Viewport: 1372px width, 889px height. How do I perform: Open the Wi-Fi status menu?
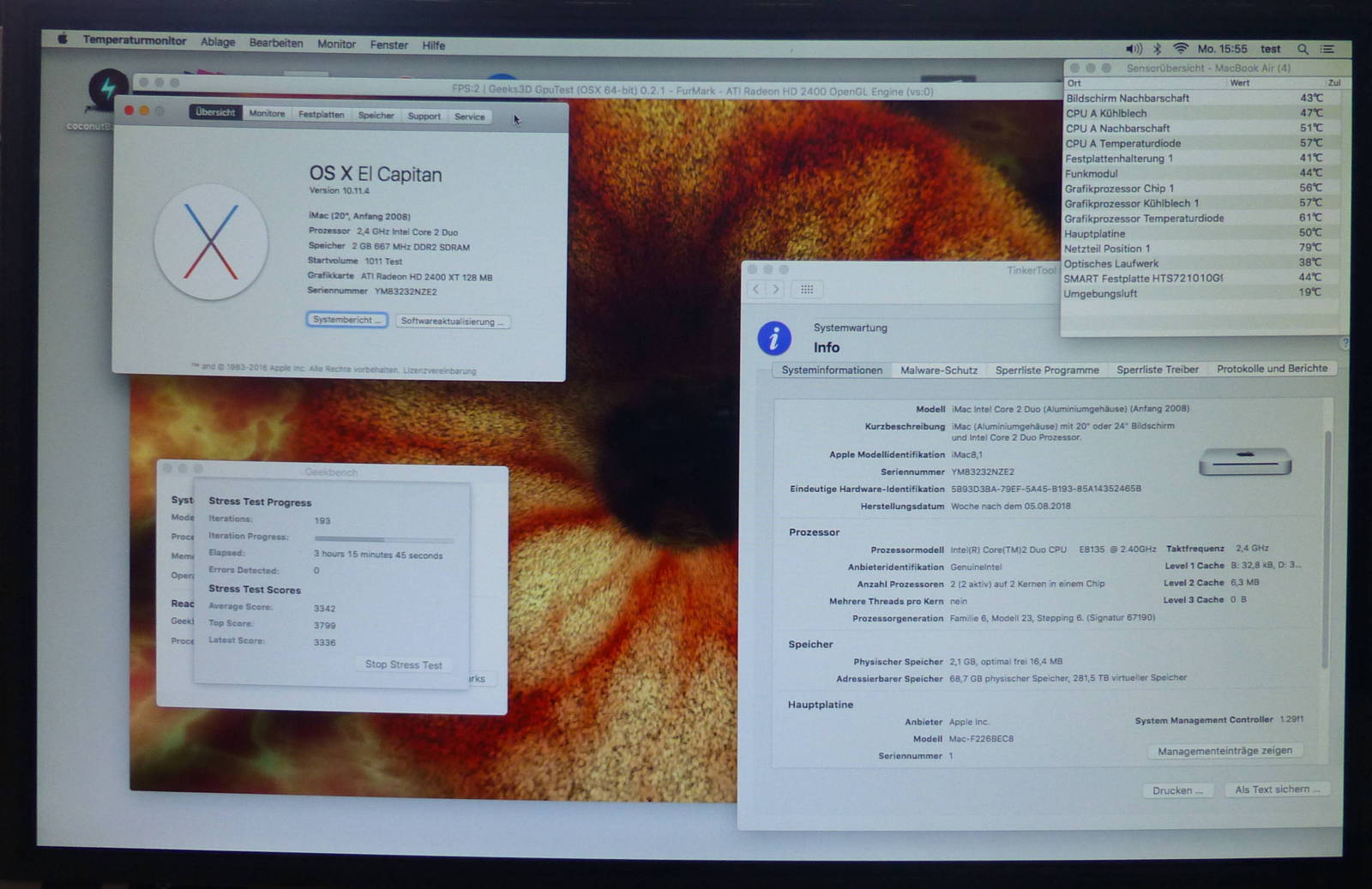click(1181, 49)
